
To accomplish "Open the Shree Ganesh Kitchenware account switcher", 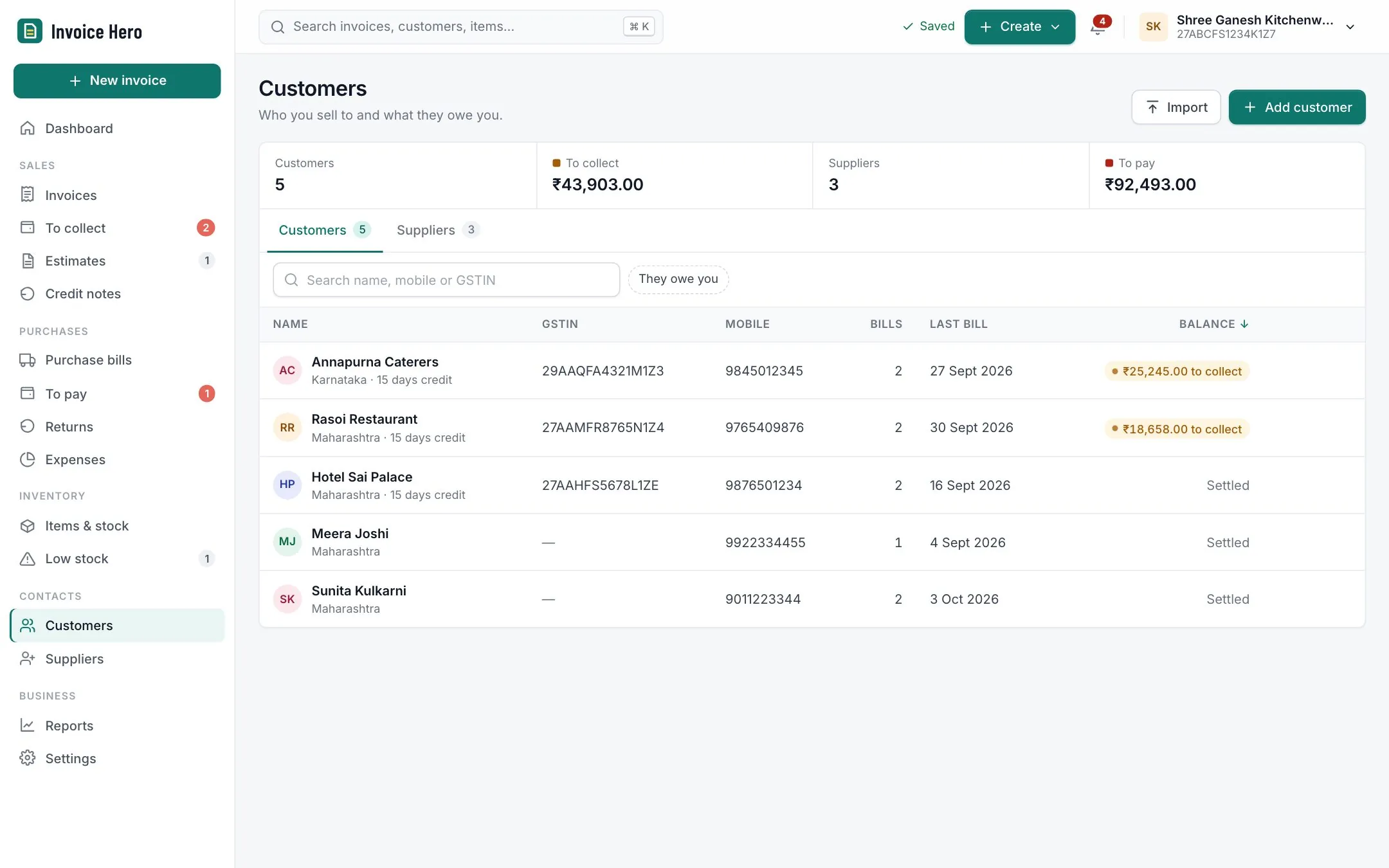I will [1248, 27].
